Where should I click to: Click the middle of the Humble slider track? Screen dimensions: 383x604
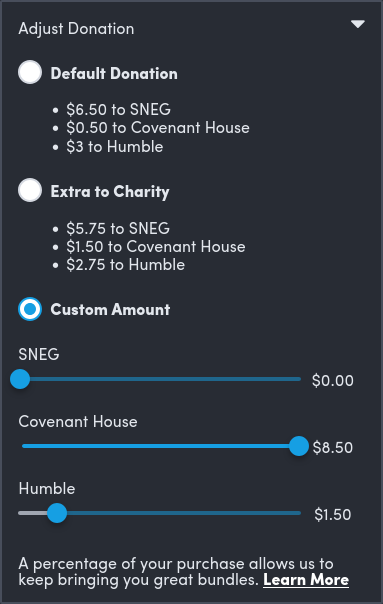coord(160,513)
